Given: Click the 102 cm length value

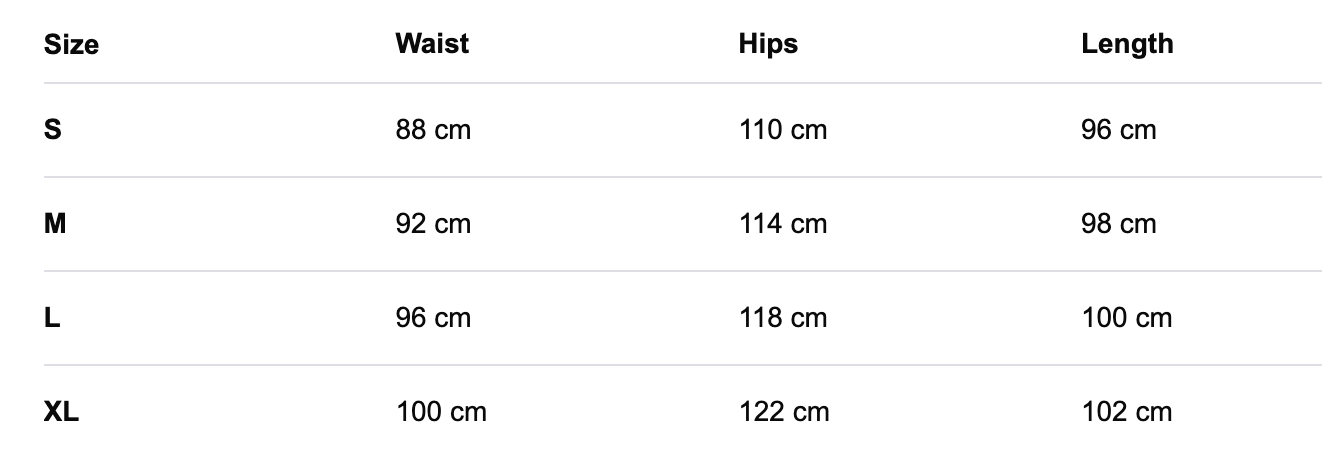Looking at the screenshot, I should (x=1127, y=412).
